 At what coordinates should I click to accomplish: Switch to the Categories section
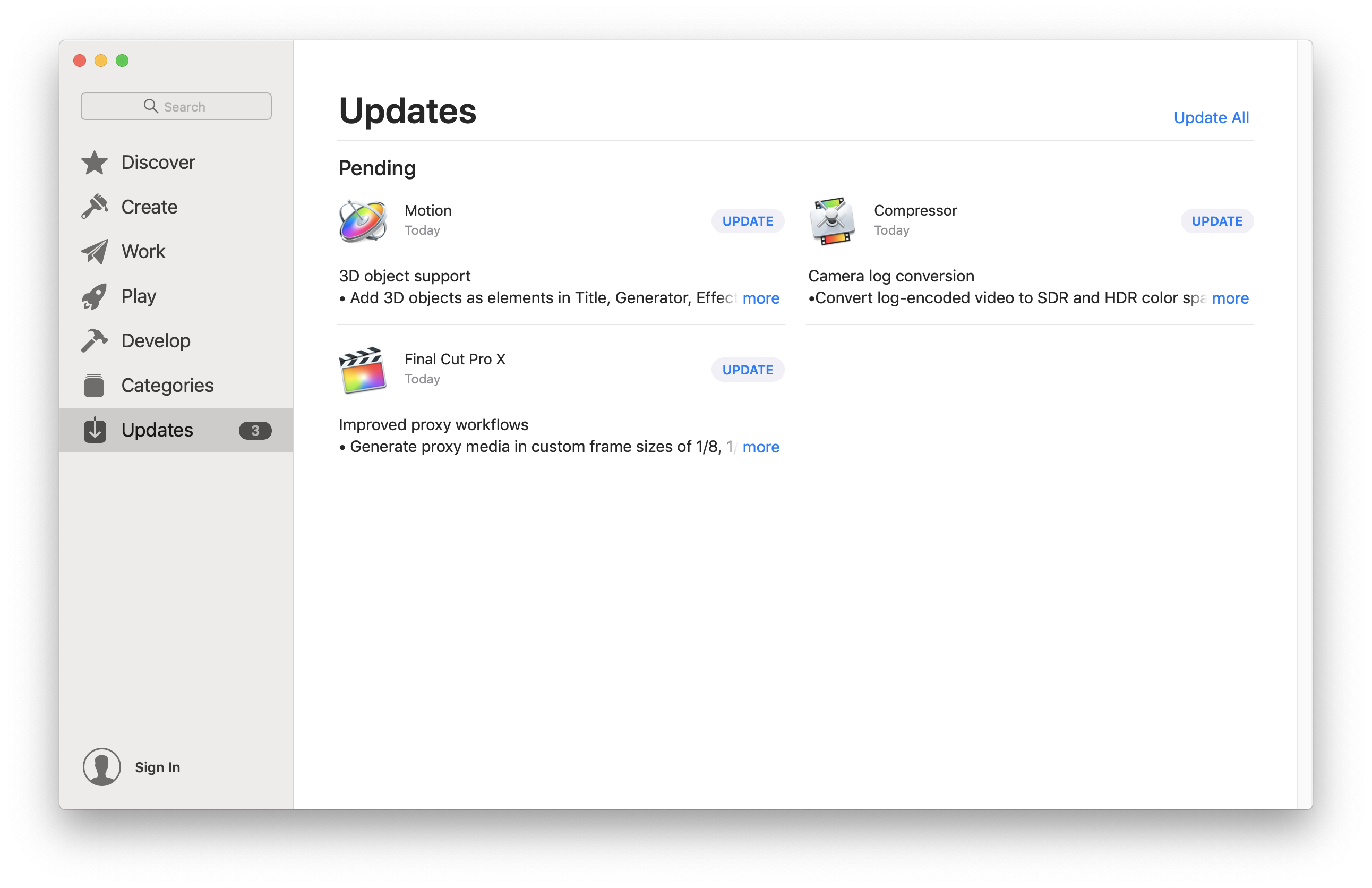(x=167, y=385)
